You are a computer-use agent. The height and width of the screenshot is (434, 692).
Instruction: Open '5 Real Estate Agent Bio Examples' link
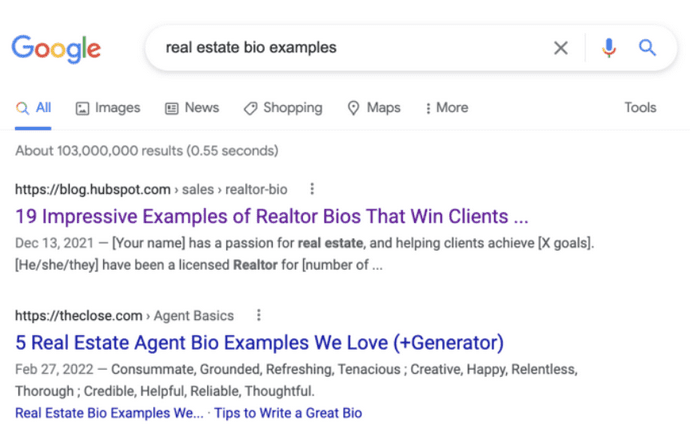point(260,343)
